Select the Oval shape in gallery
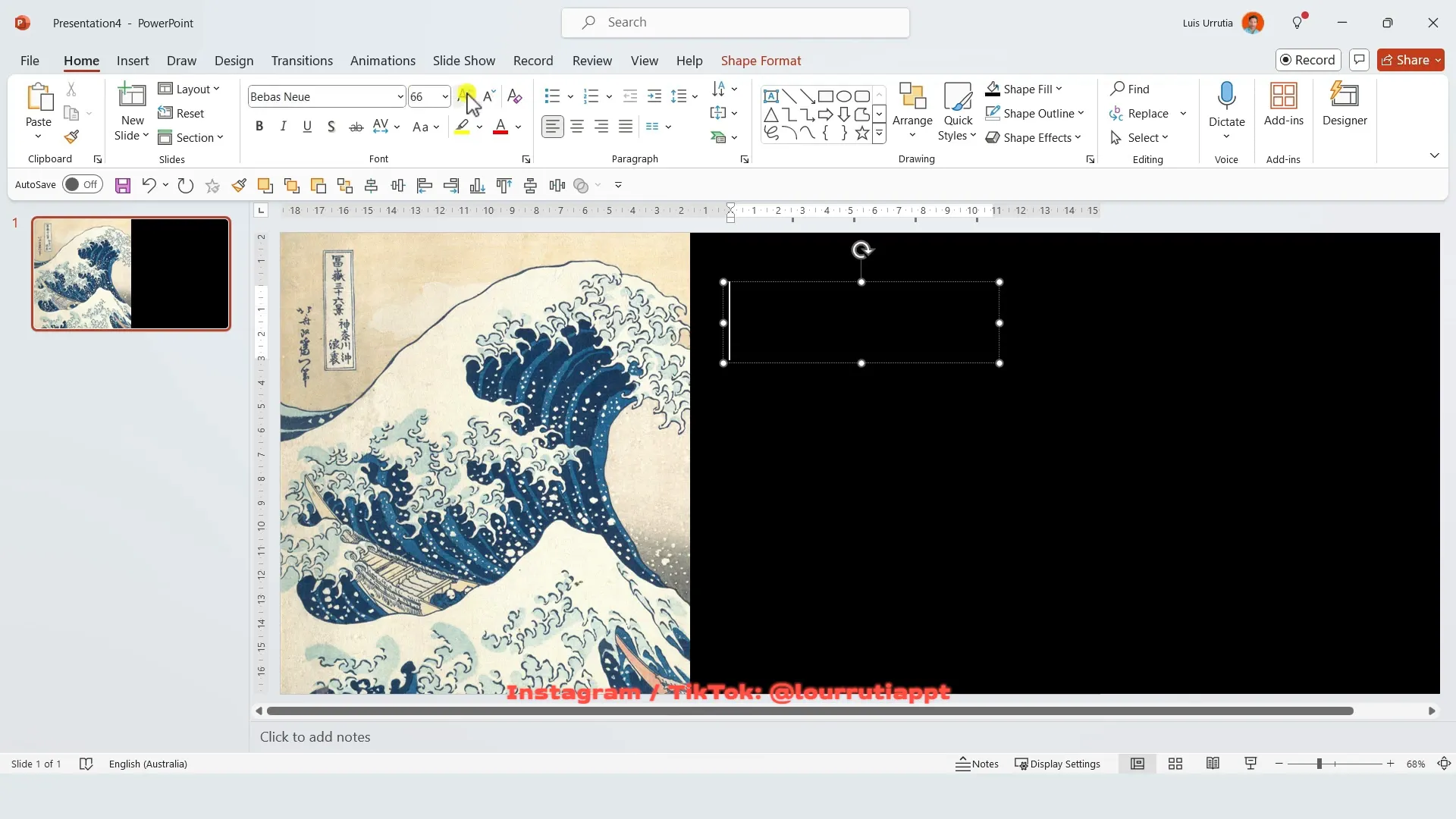Screen dimensions: 1456x819 (844, 96)
